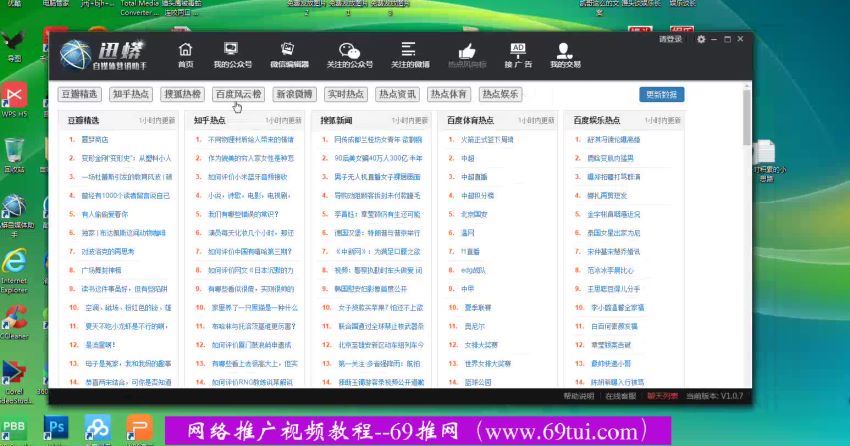Switch to the 百度风云榜 tab

[x=239, y=94]
